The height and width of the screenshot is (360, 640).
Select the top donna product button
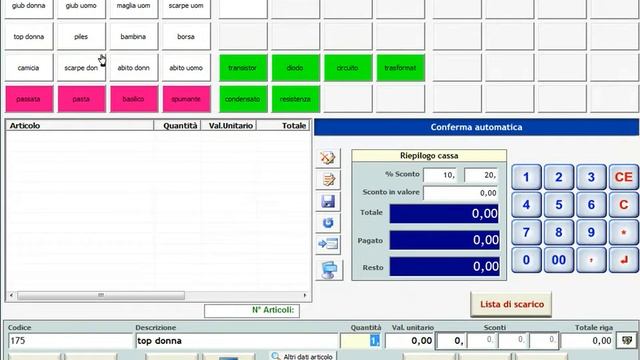[29, 36]
